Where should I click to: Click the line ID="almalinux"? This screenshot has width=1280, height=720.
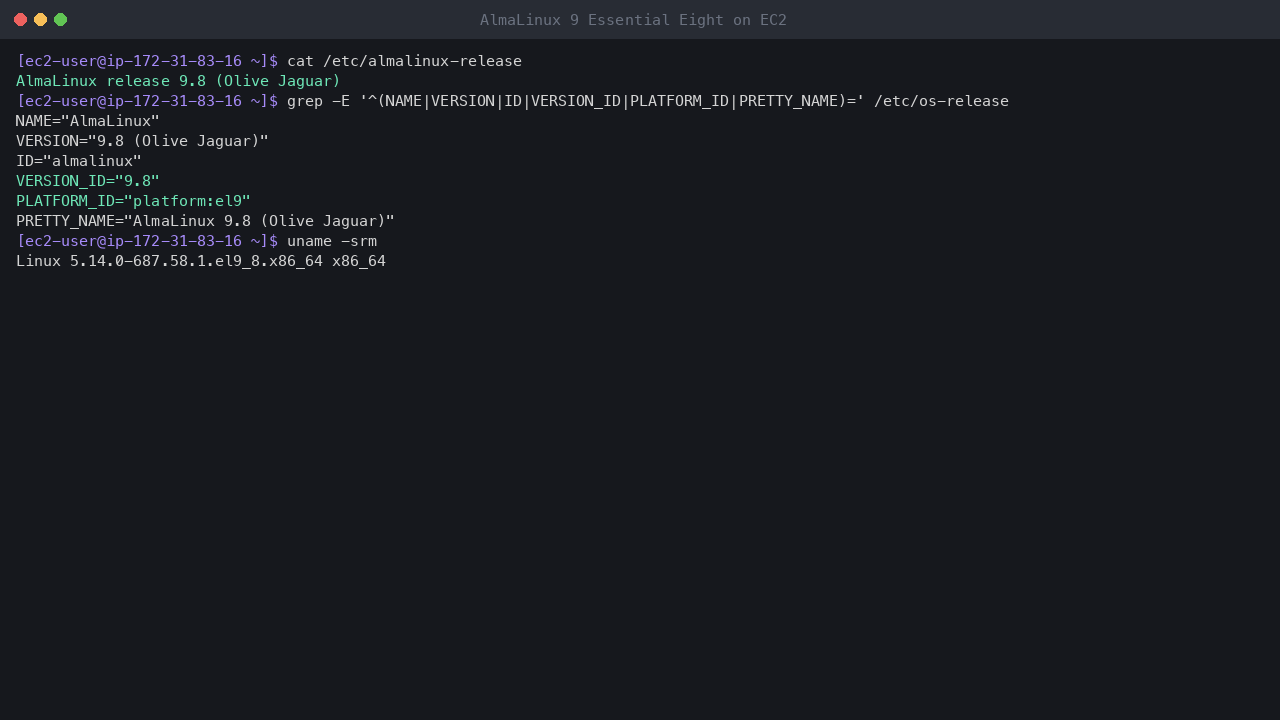tap(79, 161)
